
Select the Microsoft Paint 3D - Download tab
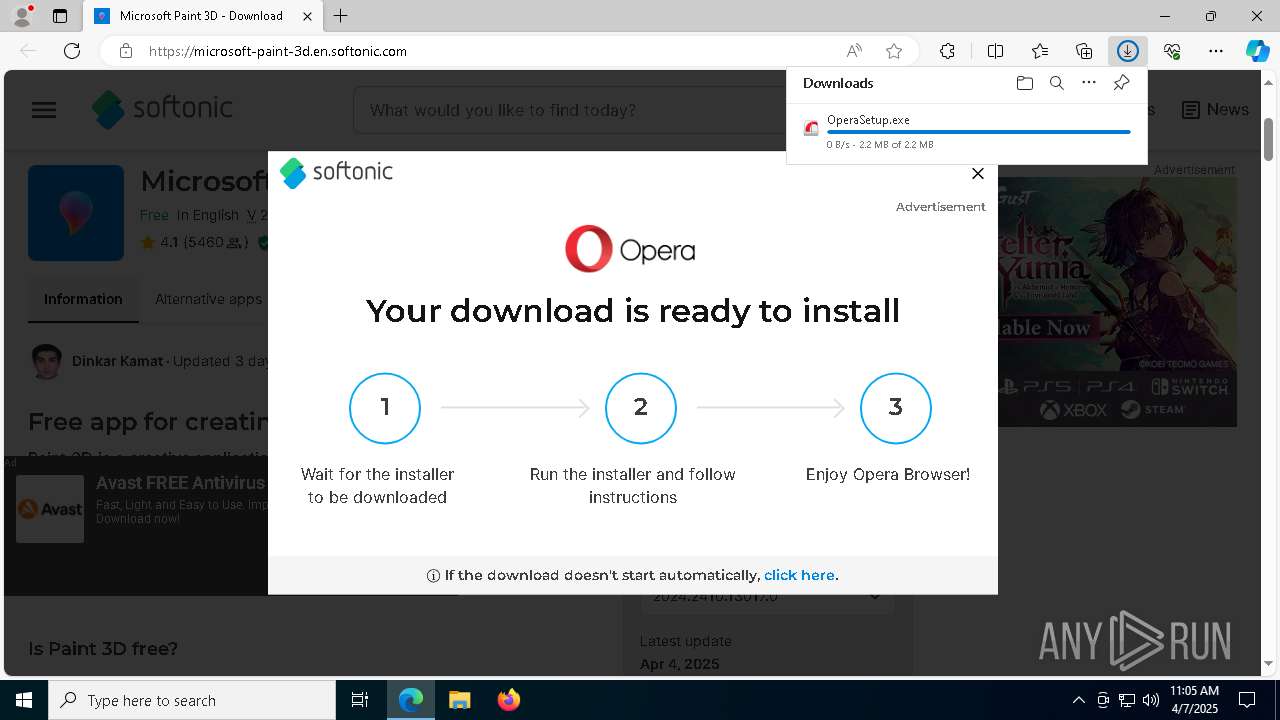(x=202, y=16)
